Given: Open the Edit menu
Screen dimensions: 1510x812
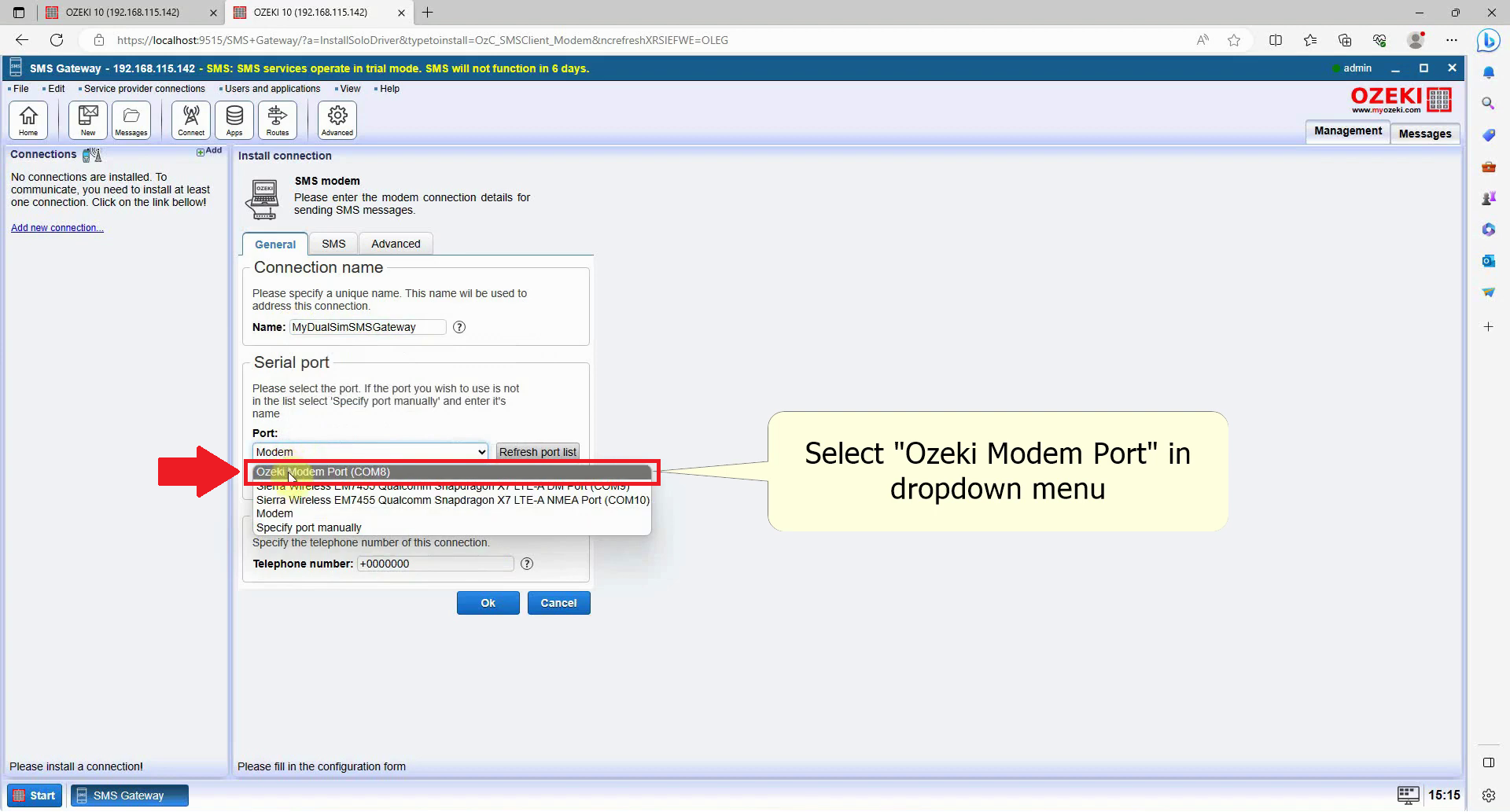Looking at the screenshot, I should (56, 89).
